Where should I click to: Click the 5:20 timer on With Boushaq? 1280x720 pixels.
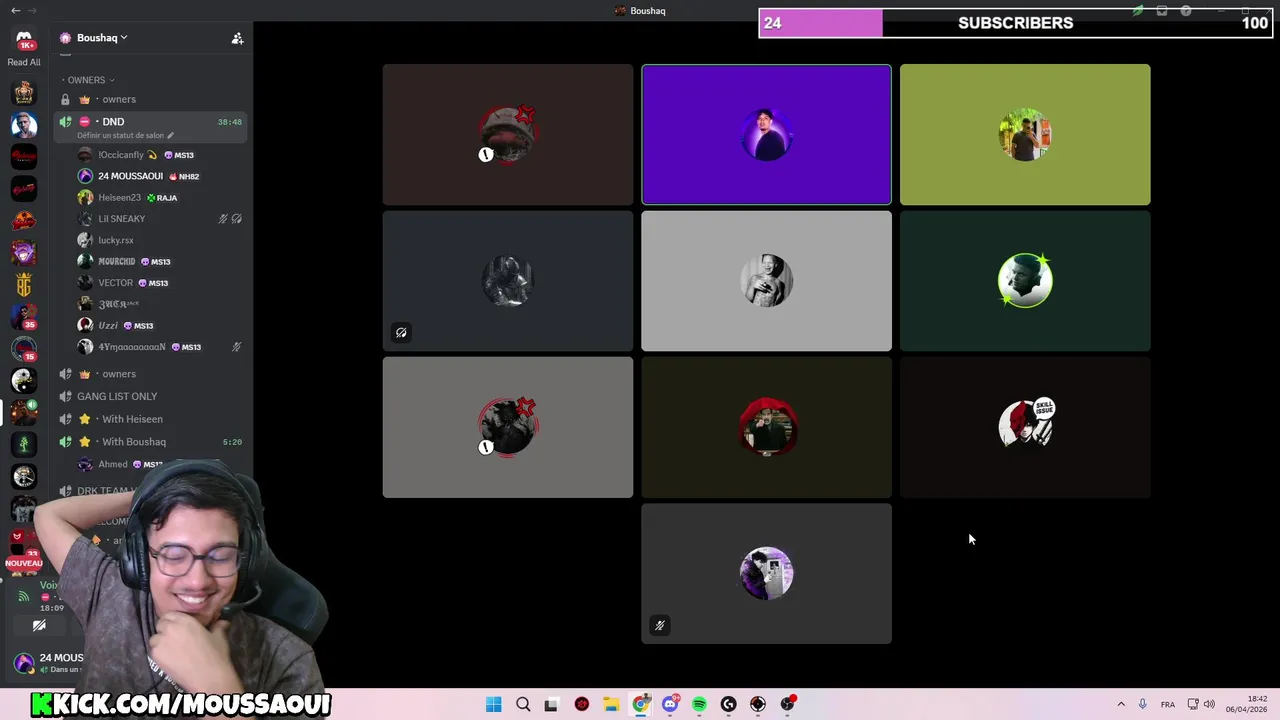232,442
